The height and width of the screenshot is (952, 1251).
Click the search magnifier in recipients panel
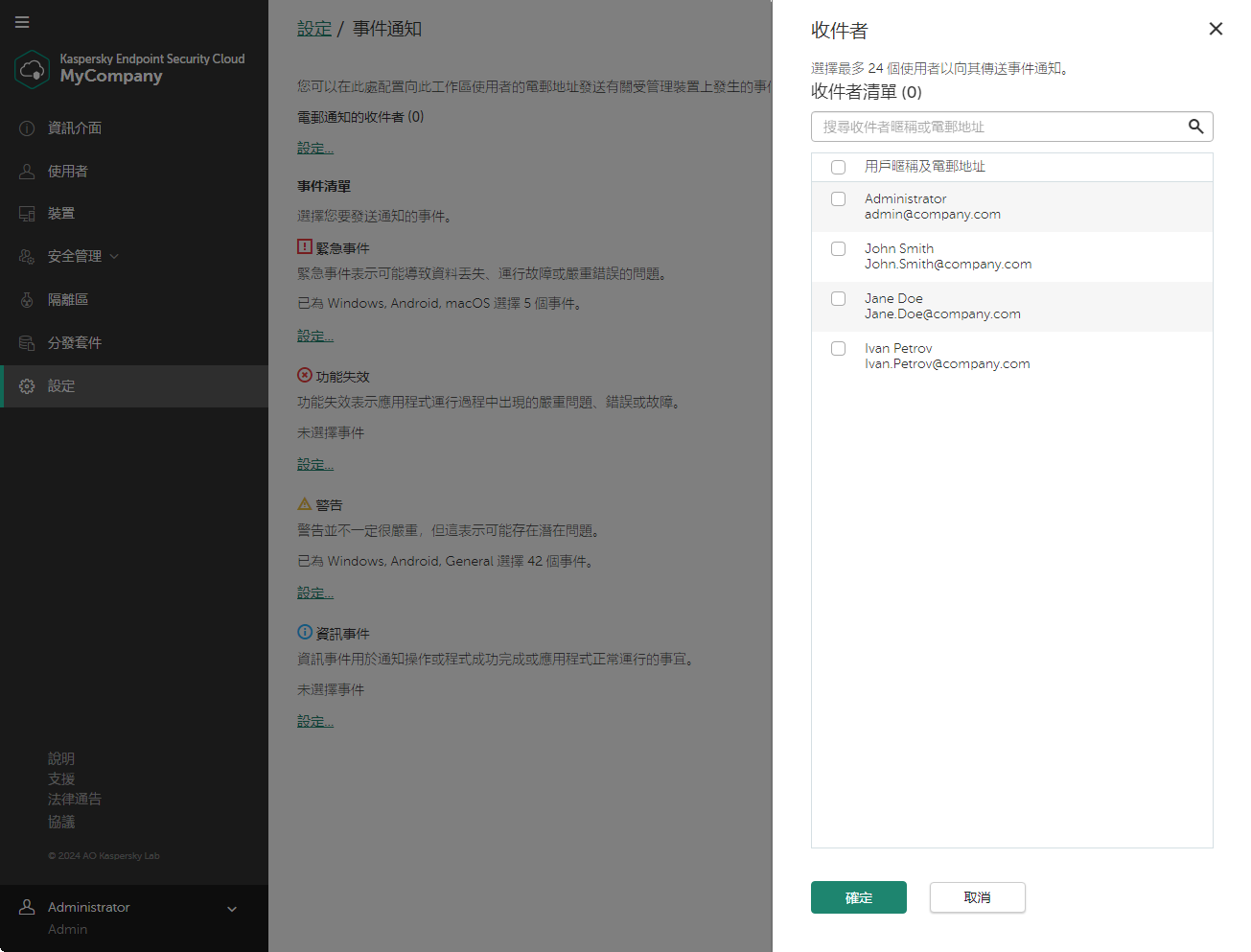tap(1195, 126)
